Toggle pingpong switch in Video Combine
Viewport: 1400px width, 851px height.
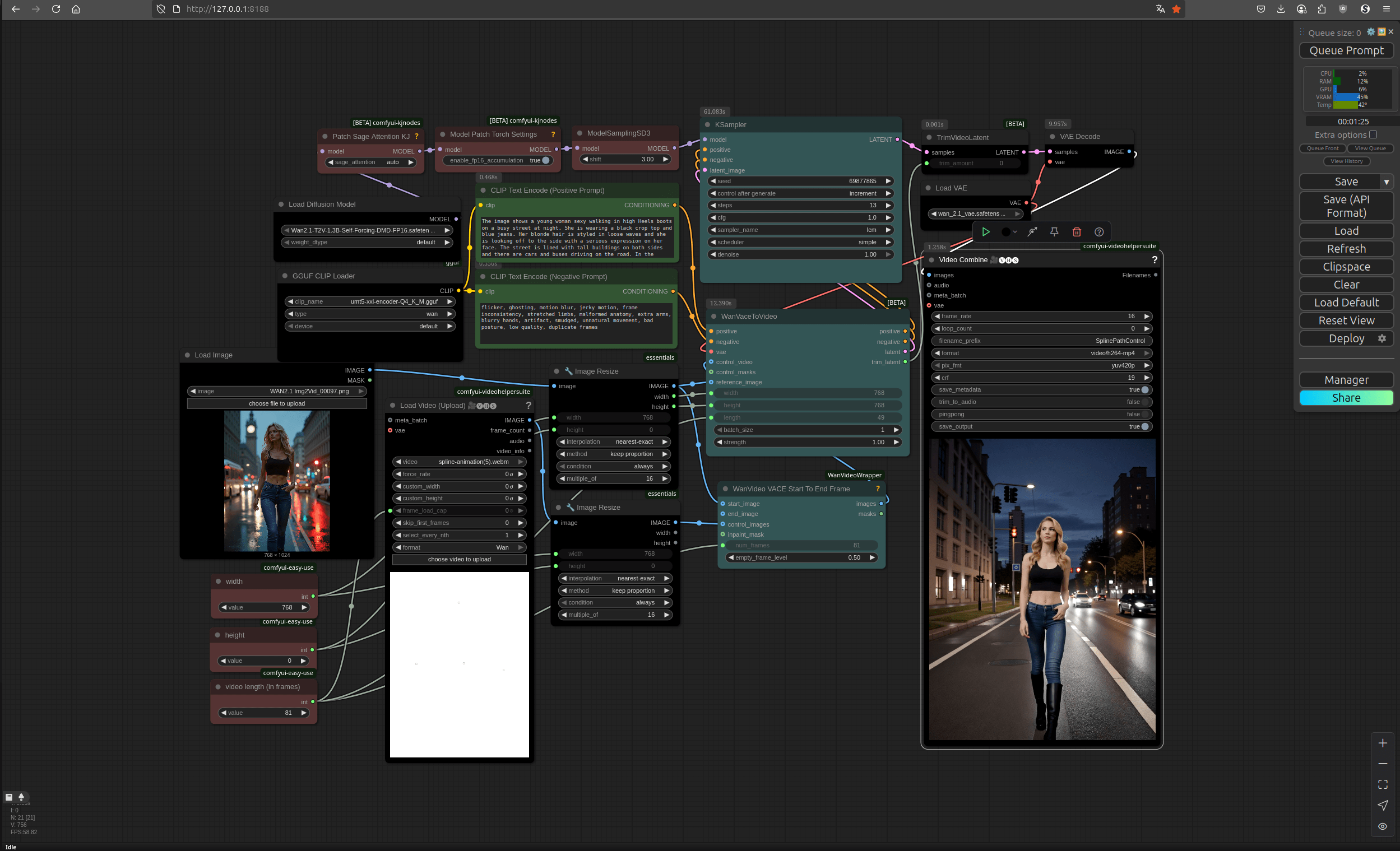point(1145,414)
